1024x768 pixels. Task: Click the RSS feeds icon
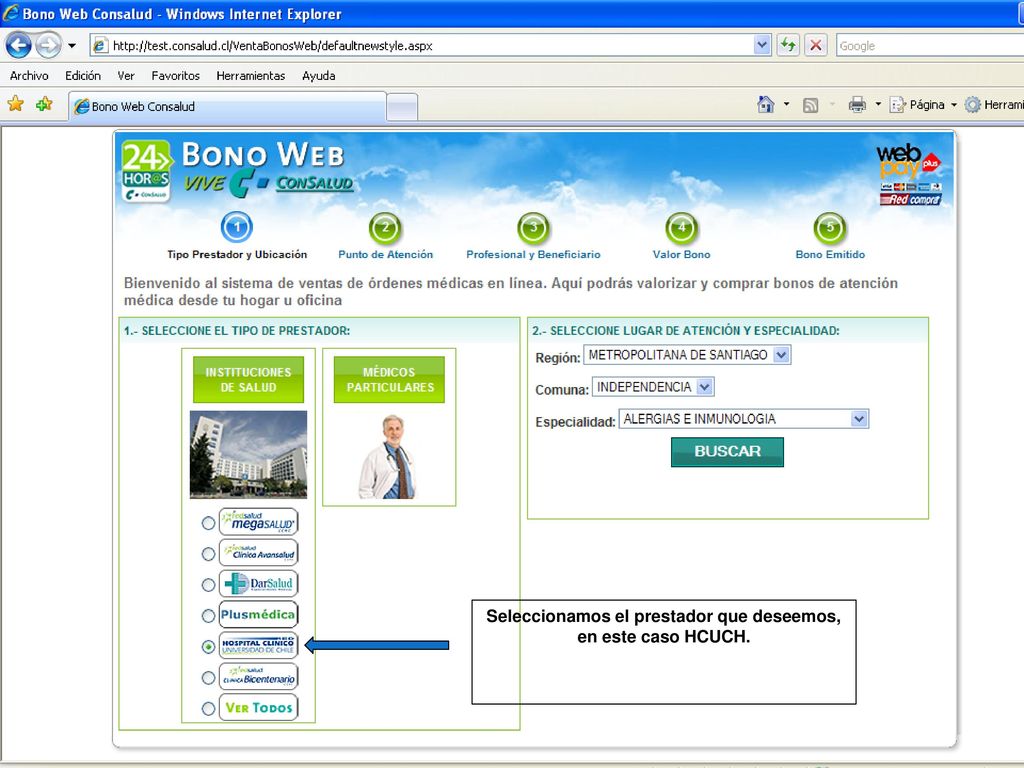tap(810, 105)
